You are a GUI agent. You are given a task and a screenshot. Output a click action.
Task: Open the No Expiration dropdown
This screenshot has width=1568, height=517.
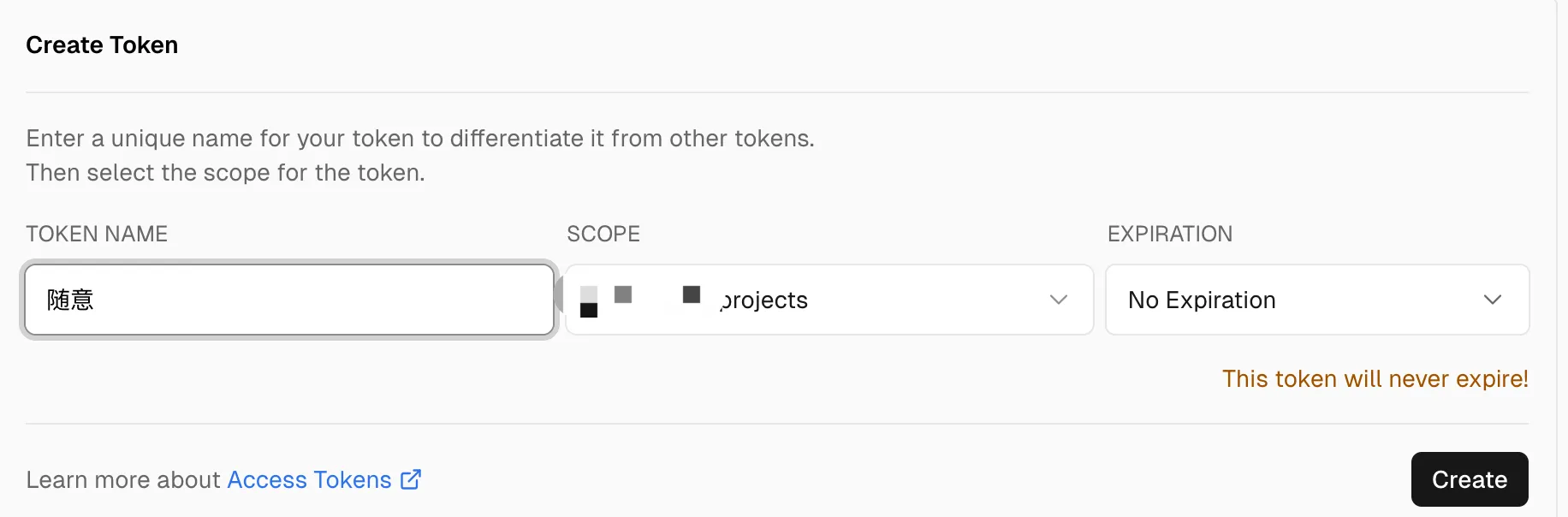1317,300
